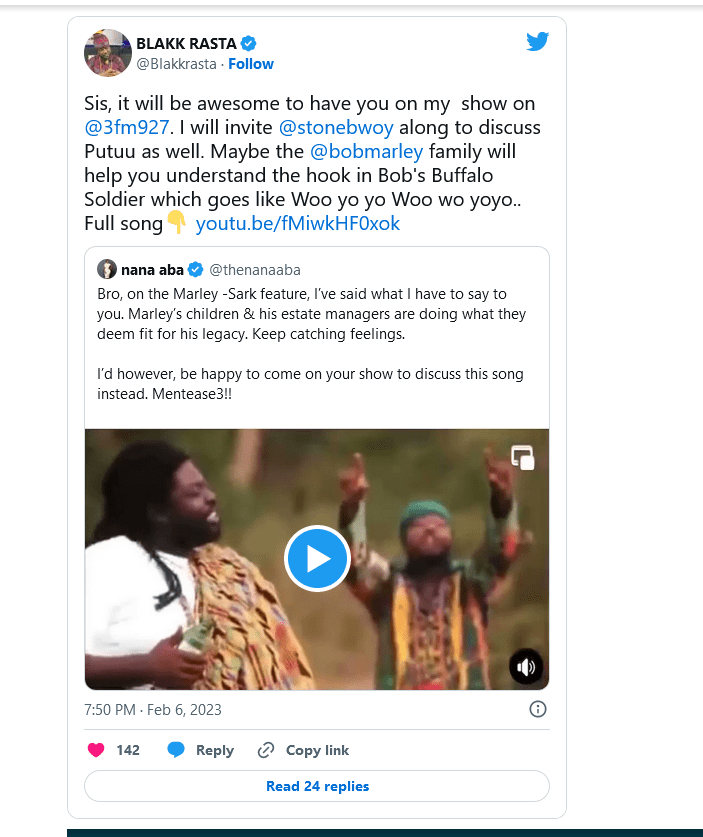Click the copy link chain icon
The width and height of the screenshot is (703, 837).
point(266,750)
